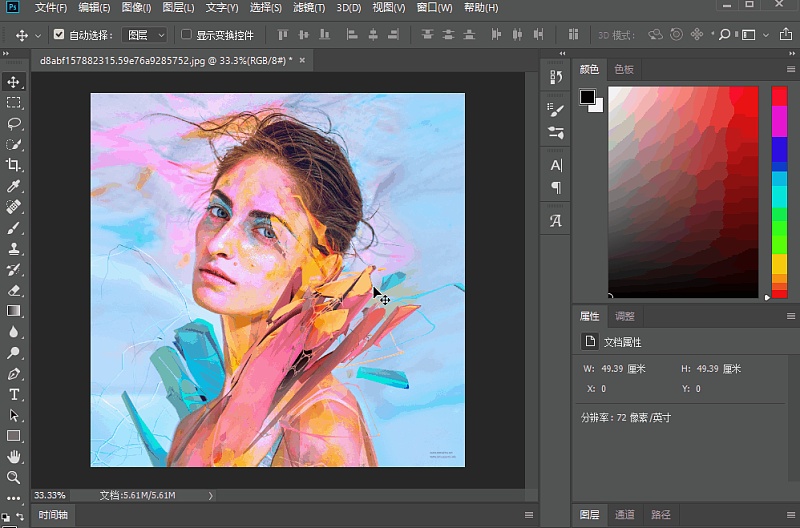
Task: Select the Eraser tool
Action: tap(14, 290)
